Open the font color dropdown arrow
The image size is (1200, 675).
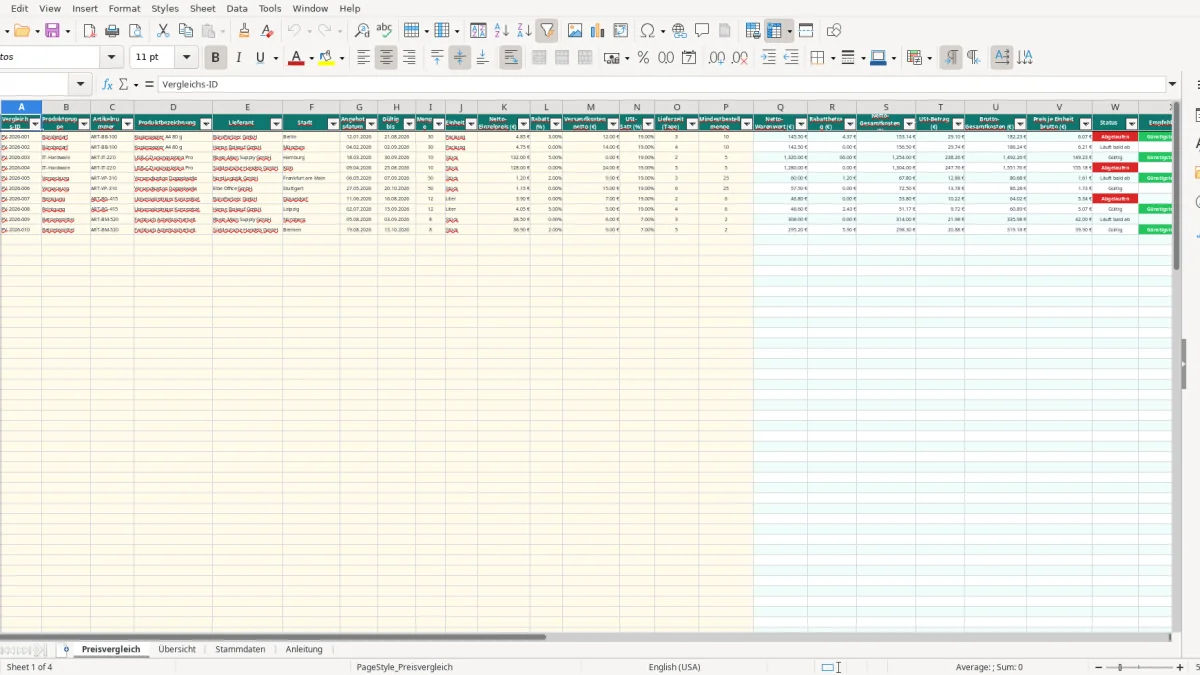311,58
